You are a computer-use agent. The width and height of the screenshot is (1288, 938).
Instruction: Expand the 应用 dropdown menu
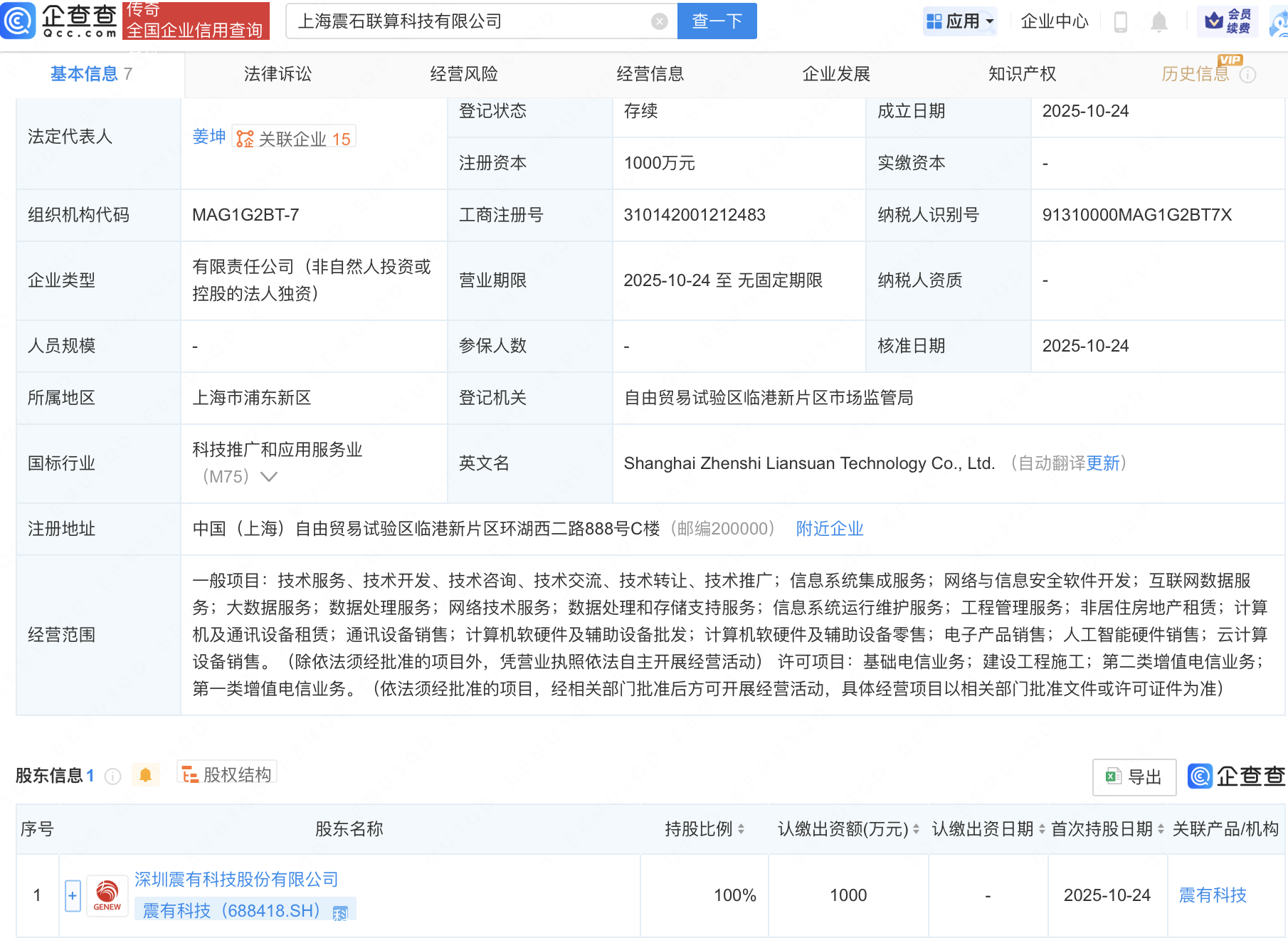tap(960, 21)
